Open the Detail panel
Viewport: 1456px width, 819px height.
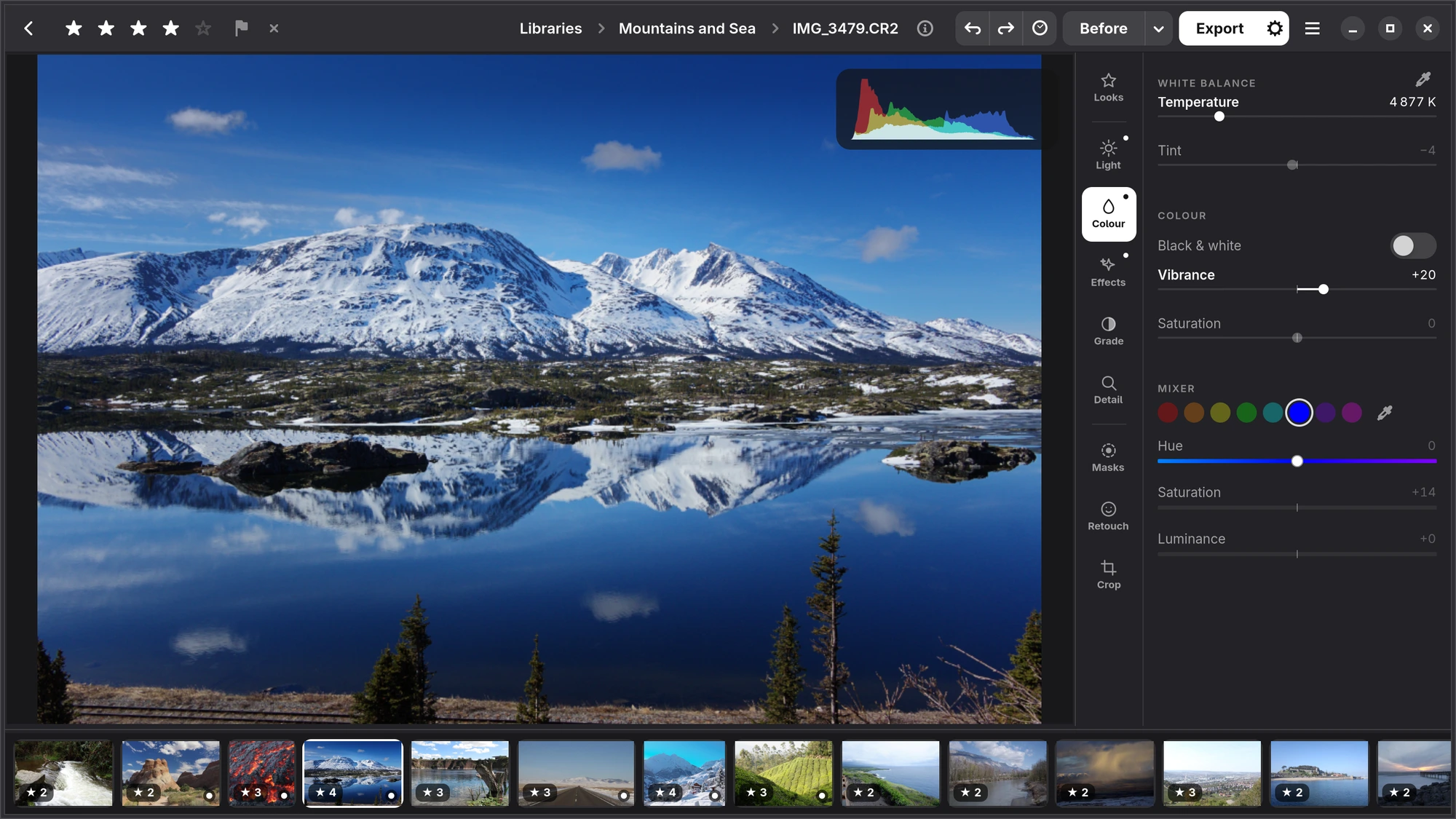[1108, 390]
